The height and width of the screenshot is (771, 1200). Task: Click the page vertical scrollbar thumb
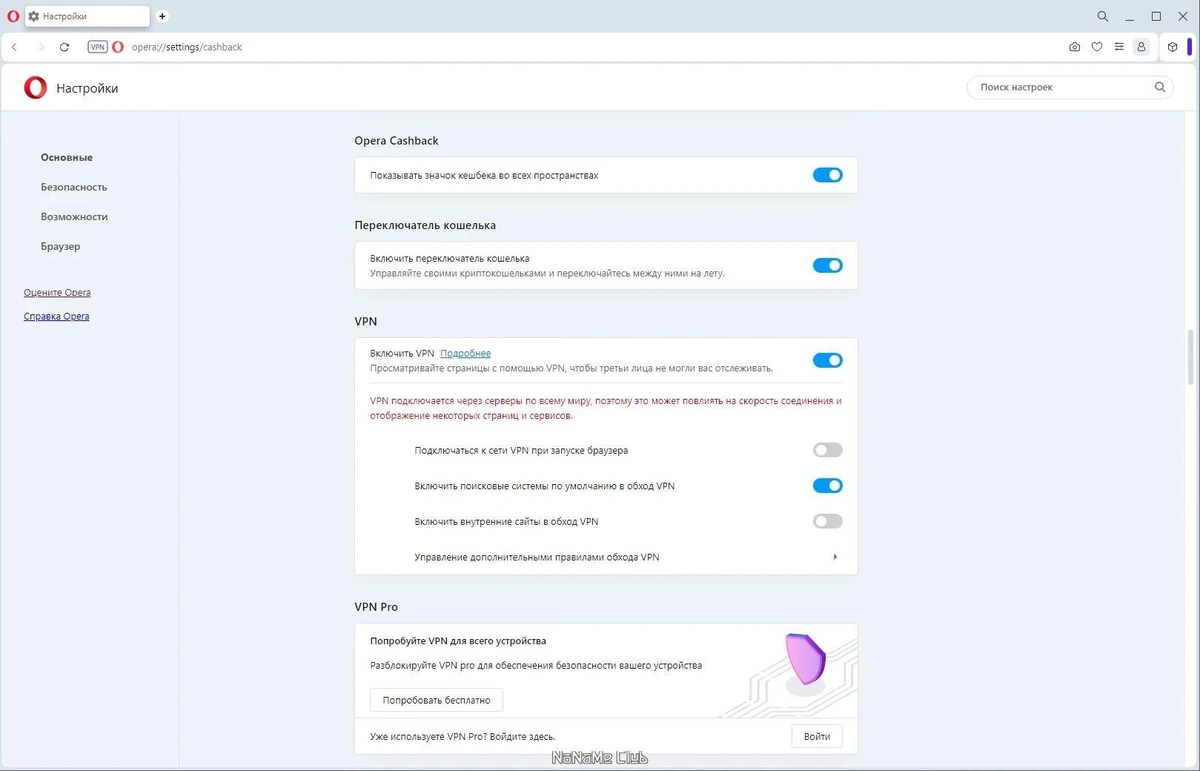[x=1190, y=357]
